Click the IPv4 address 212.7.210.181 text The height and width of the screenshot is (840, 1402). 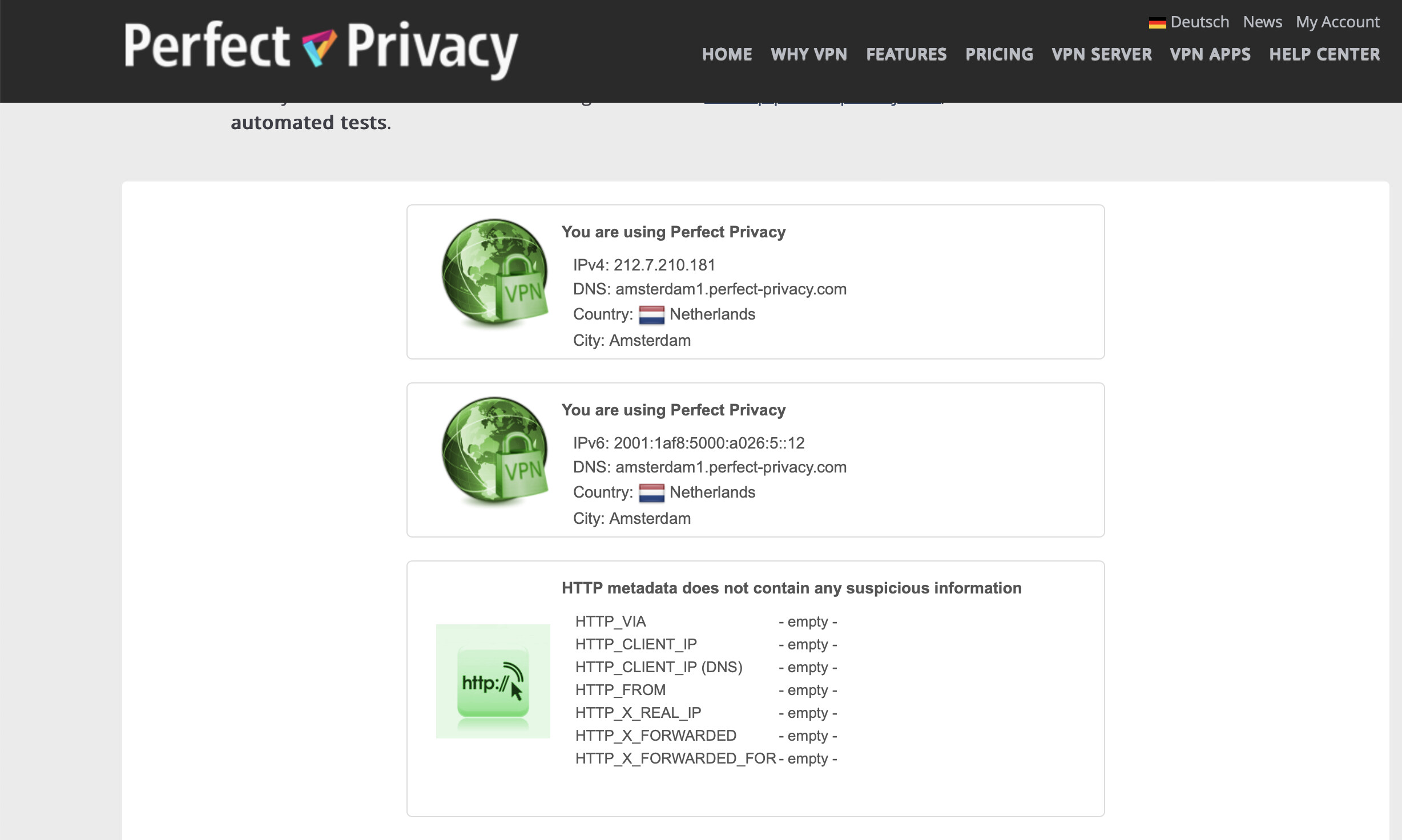664,264
